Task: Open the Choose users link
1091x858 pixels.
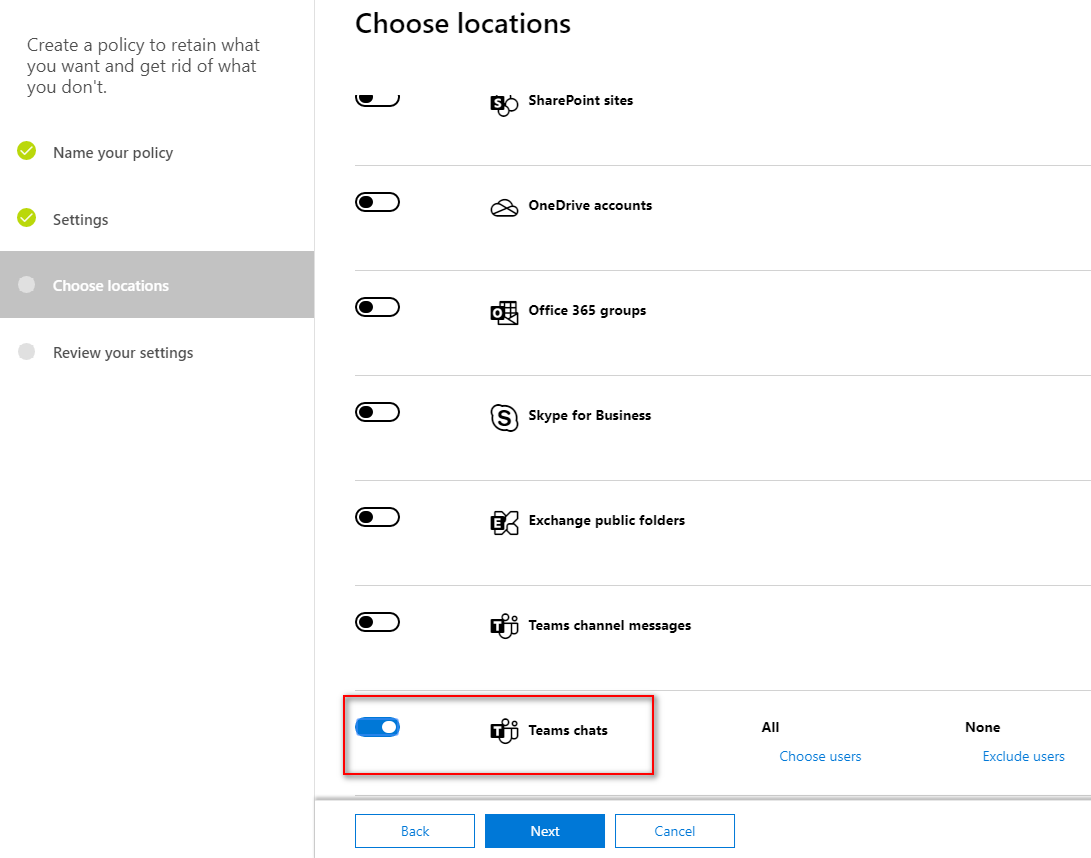Action: click(x=820, y=756)
